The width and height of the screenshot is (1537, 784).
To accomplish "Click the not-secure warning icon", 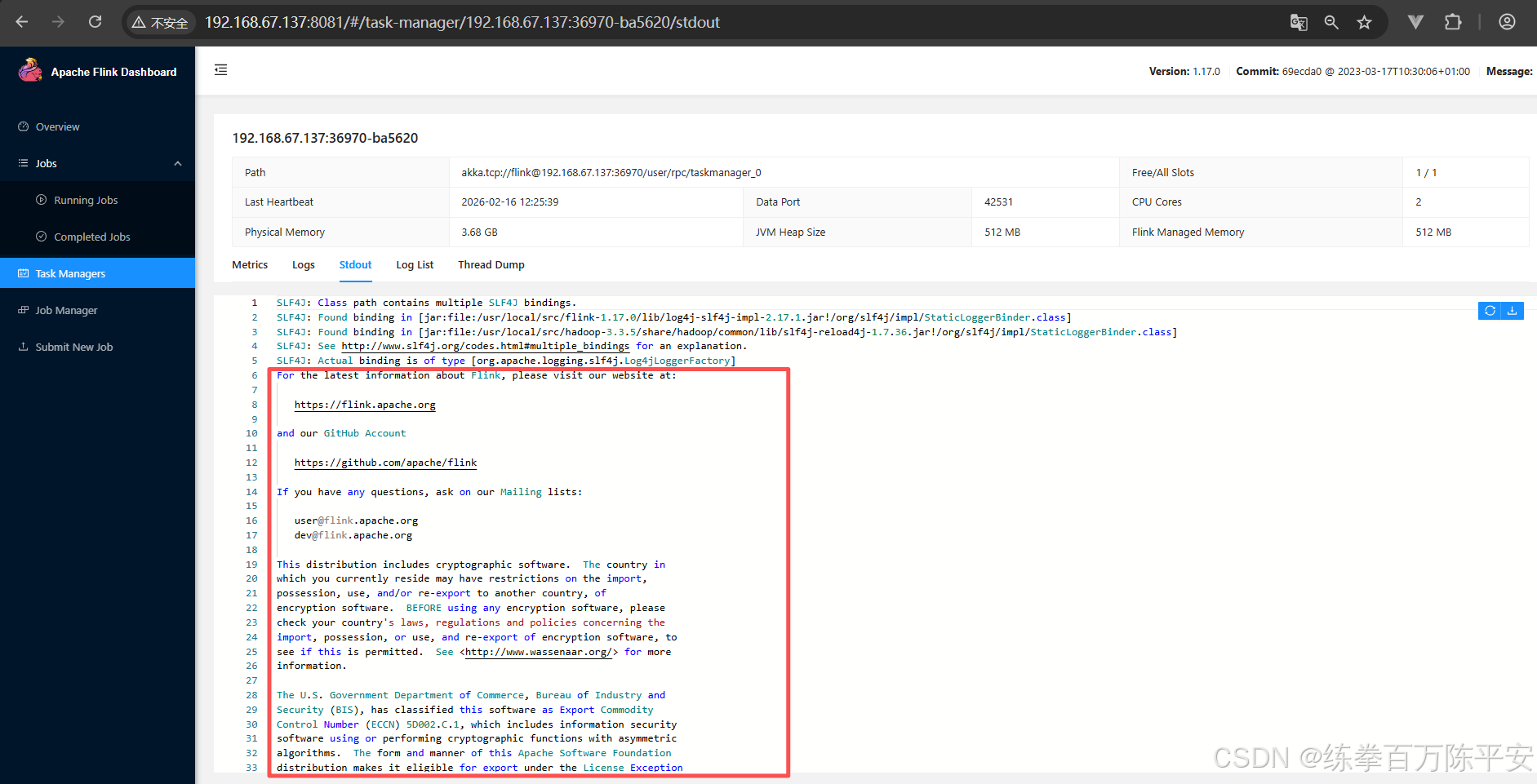I will tap(139, 23).
